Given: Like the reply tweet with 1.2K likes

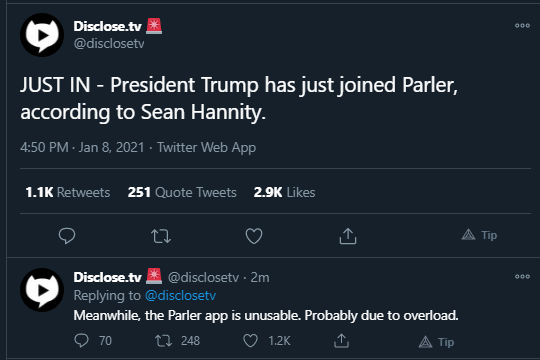Looking at the screenshot, I should [x=250, y=341].
